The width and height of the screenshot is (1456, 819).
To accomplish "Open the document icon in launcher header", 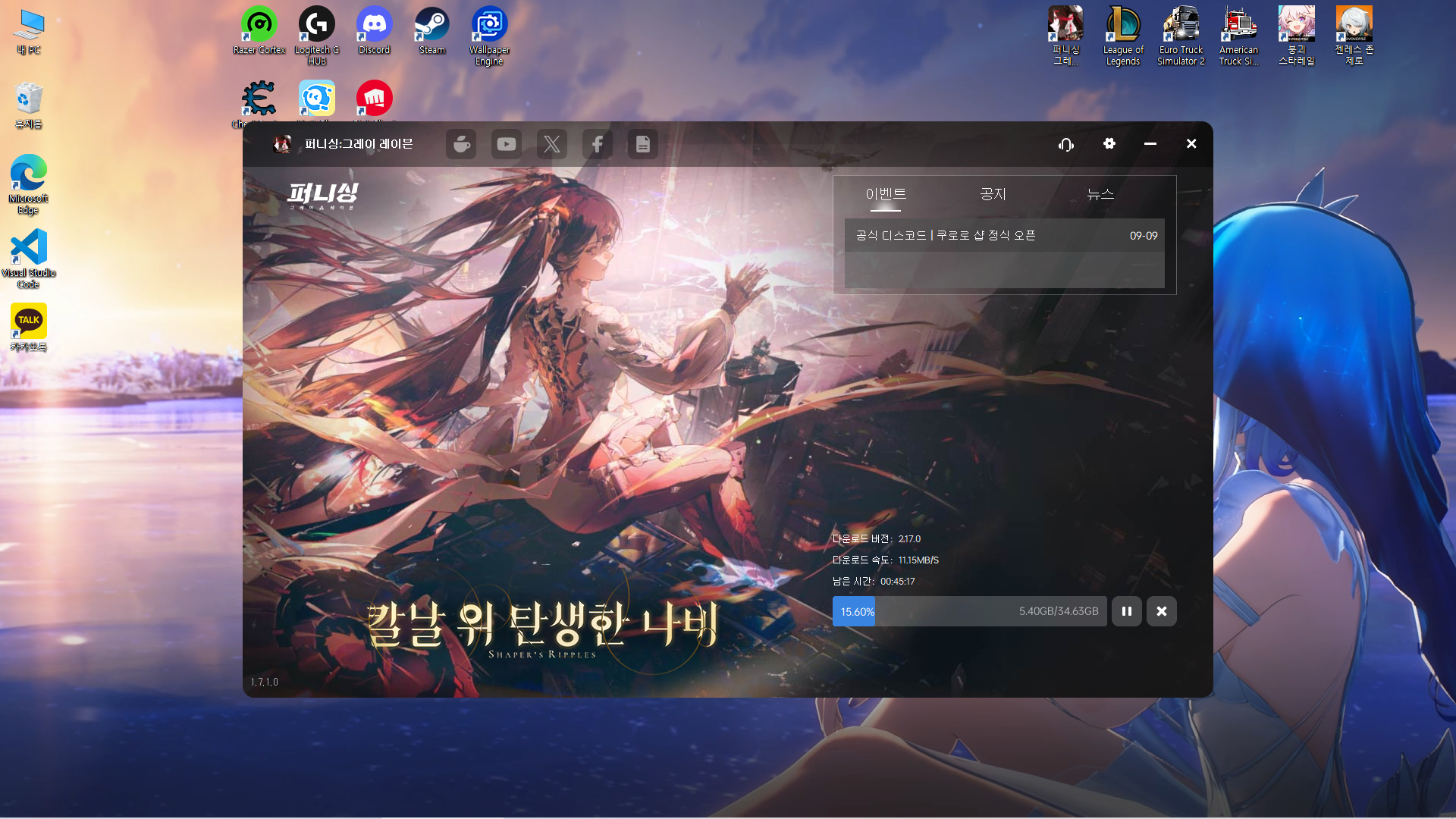I will coord(643,144).
